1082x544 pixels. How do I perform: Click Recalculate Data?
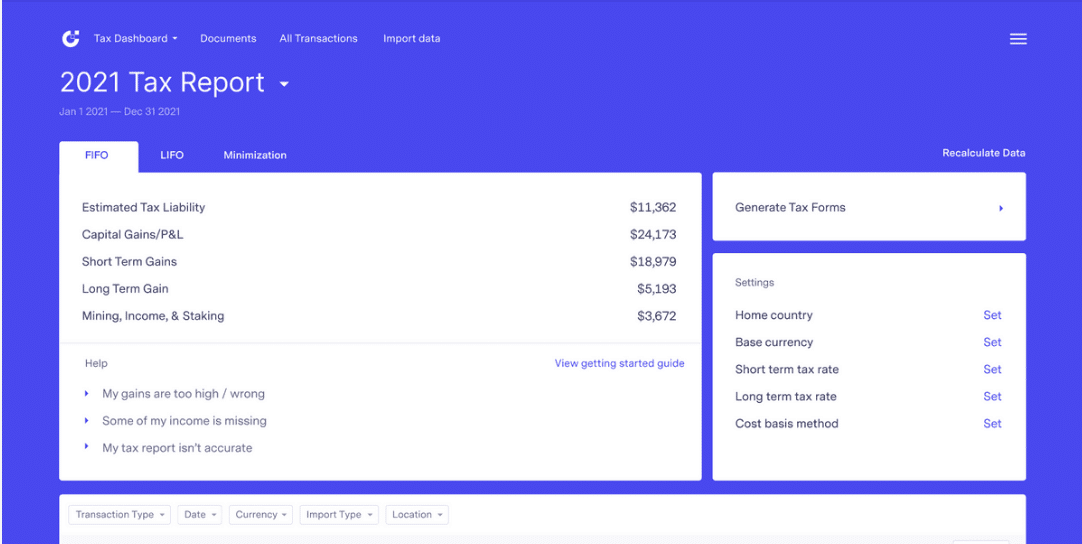pyautogui.click(x=983, y=153)
